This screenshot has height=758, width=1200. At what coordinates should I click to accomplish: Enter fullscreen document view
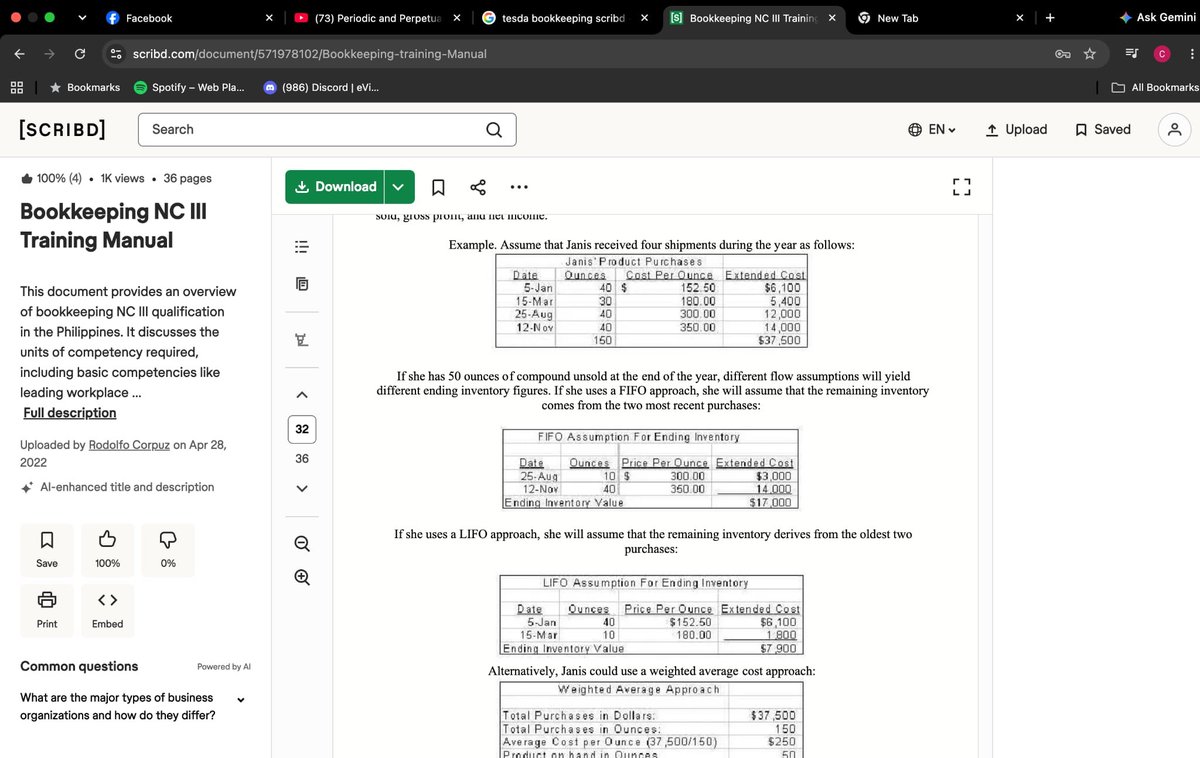click(961, 187)
